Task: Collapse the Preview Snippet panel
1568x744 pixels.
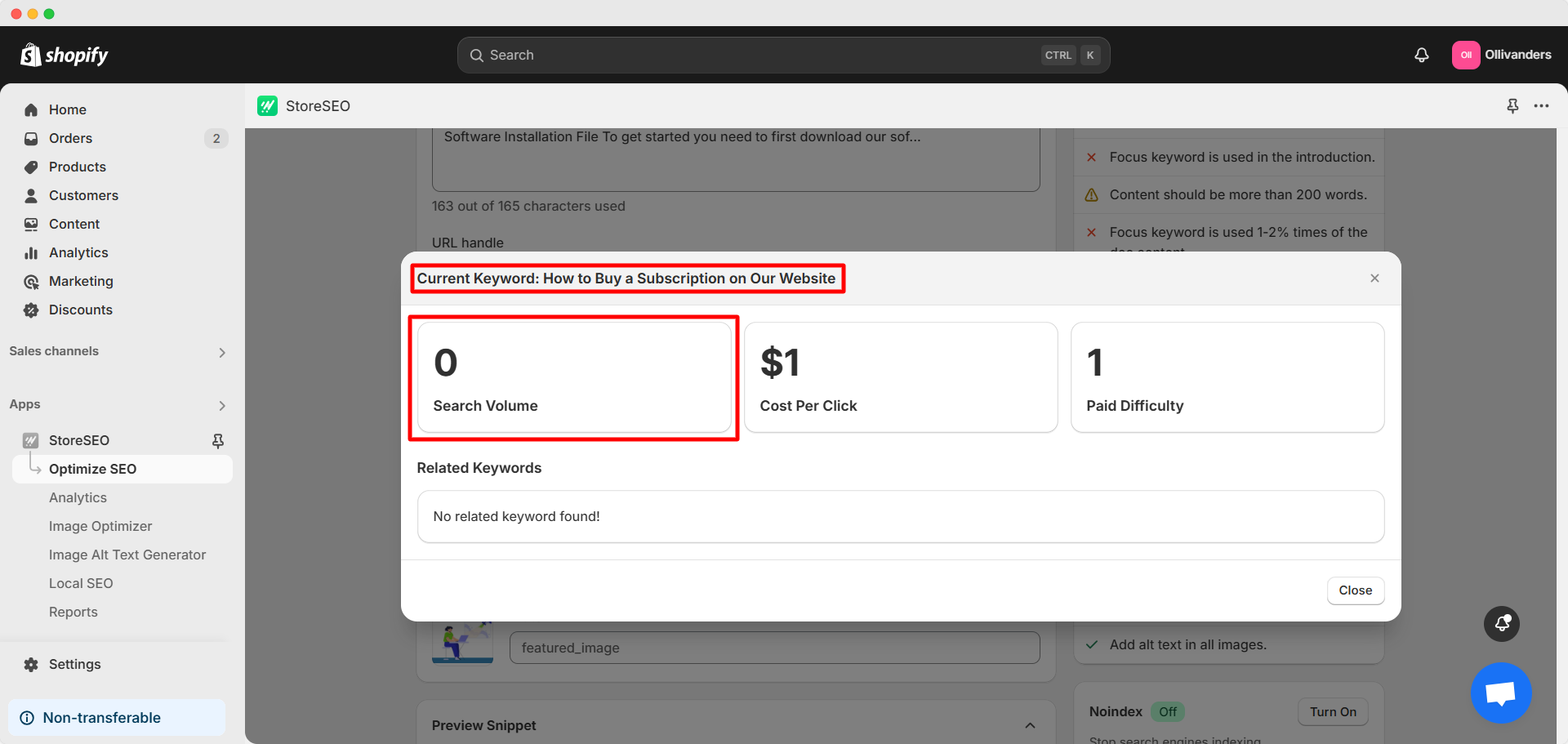Action: click(1029, 725)
